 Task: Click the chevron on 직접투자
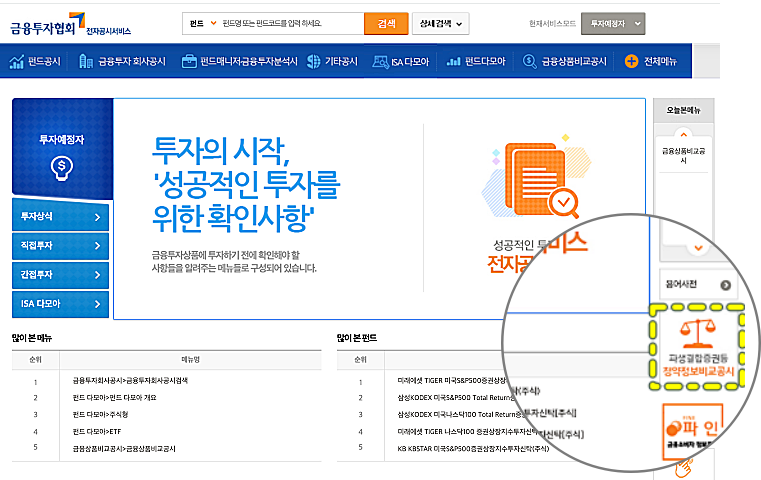pyautogui.click(x=97, y=246)
